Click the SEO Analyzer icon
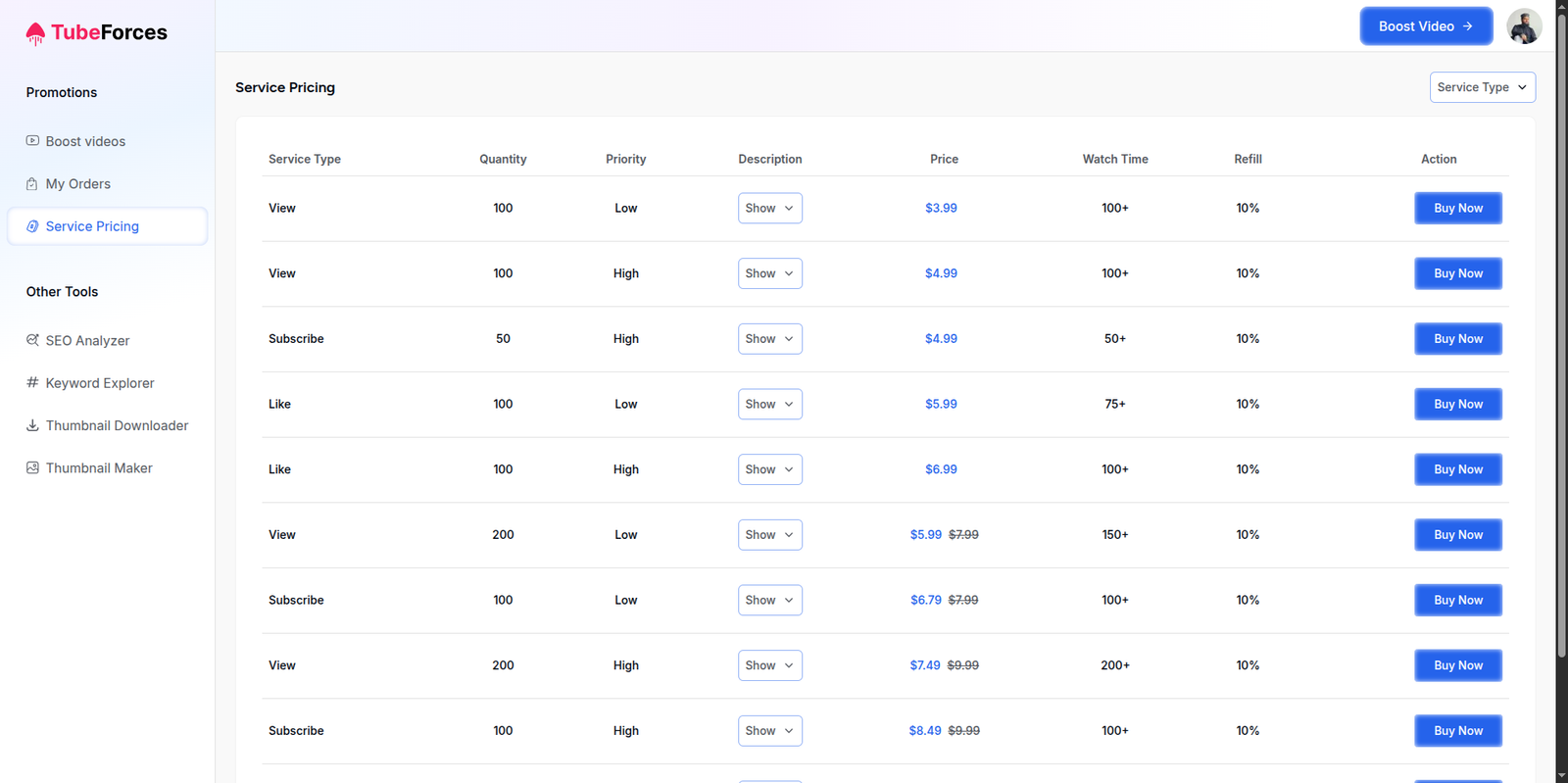The height and width of the screenshot is (783, 1568). (32, 340)
